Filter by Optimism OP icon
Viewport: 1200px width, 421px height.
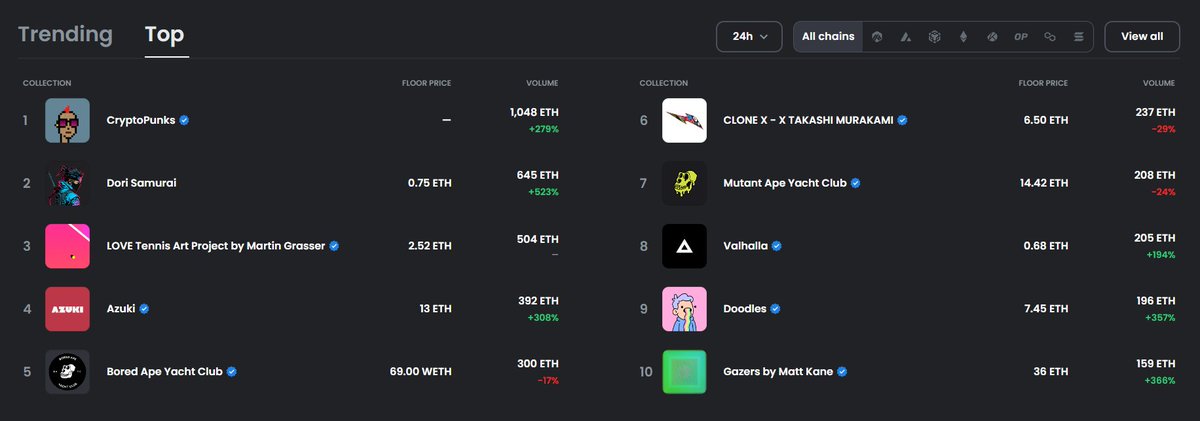click(x=1021, y=36)
